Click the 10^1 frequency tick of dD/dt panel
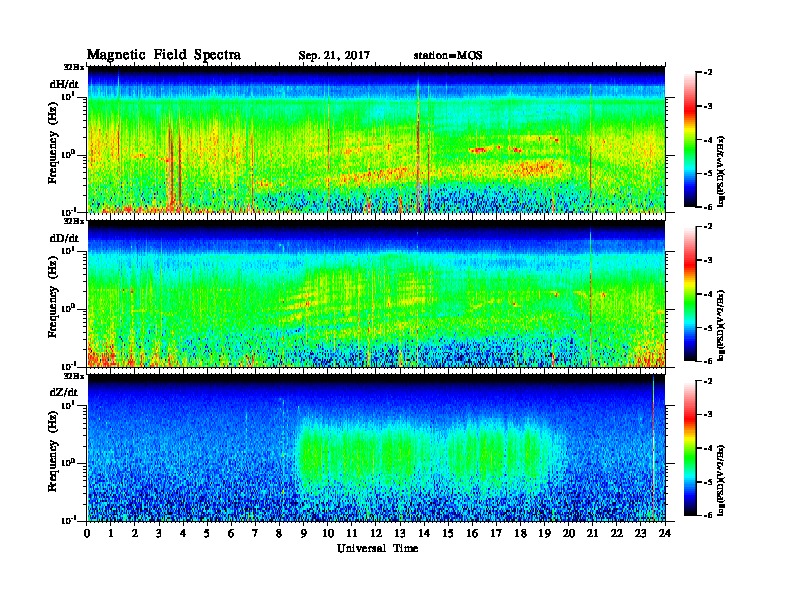 point(67,250)
